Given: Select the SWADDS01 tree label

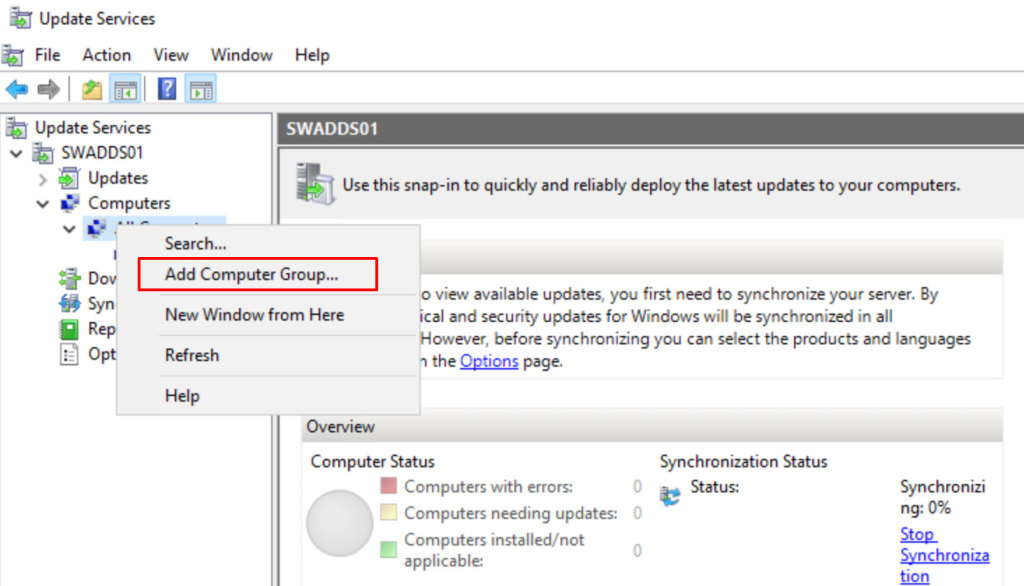Looking at the screenshot, I should [x=102, y=153].
